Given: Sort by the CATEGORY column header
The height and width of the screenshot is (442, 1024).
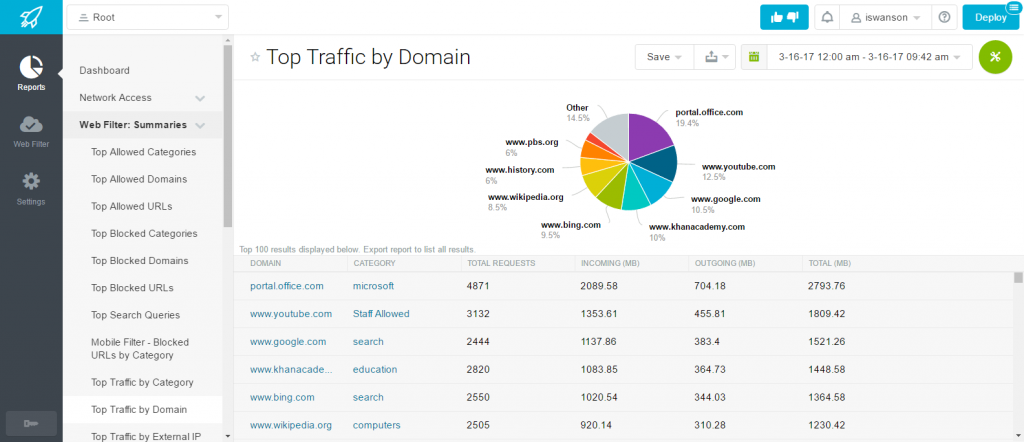Looking at the screenshot, I should (374, 264).
